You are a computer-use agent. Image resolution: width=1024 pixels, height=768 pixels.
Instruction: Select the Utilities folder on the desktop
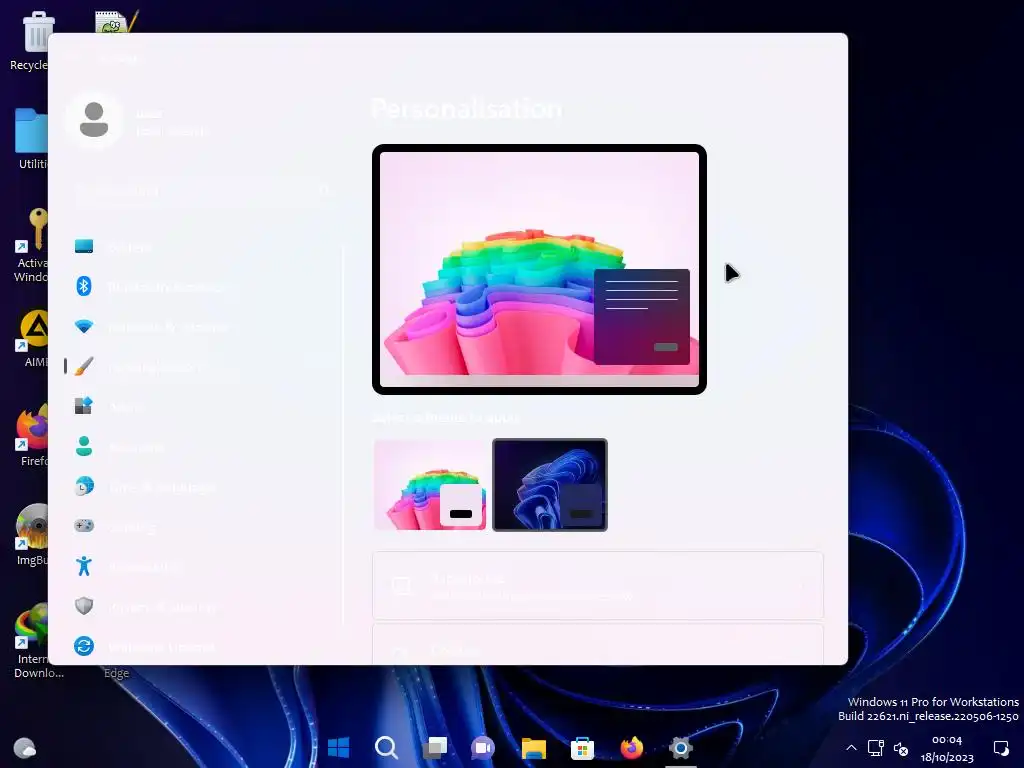point(31,139)
